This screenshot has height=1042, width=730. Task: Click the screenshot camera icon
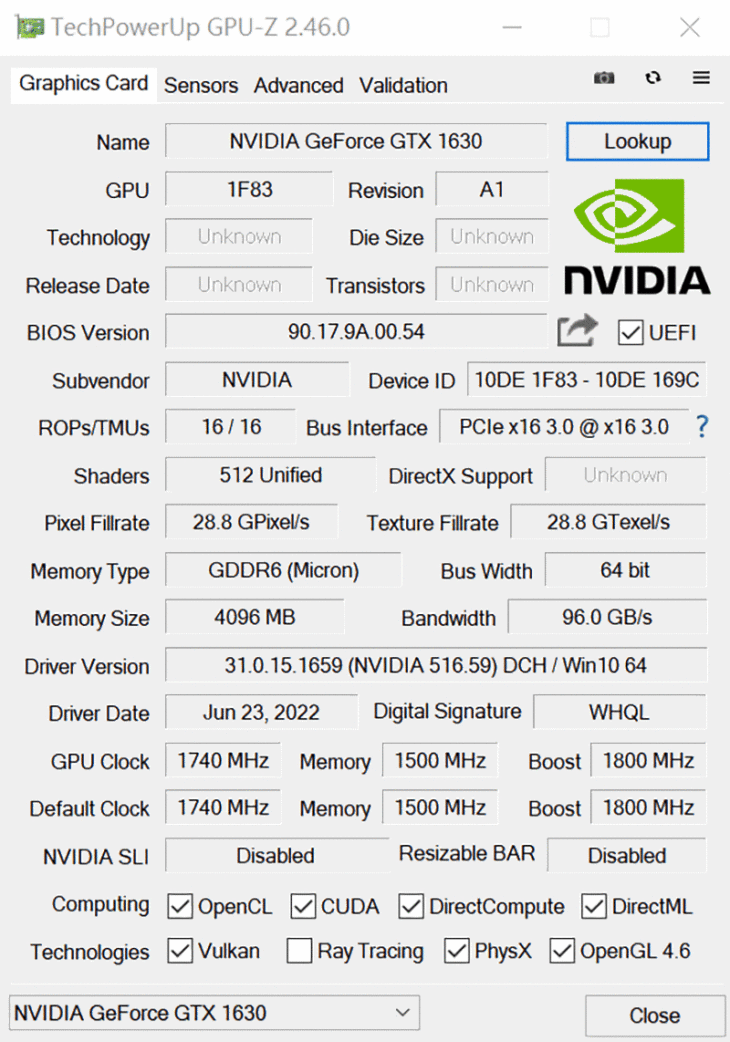(x=604, y=78)
